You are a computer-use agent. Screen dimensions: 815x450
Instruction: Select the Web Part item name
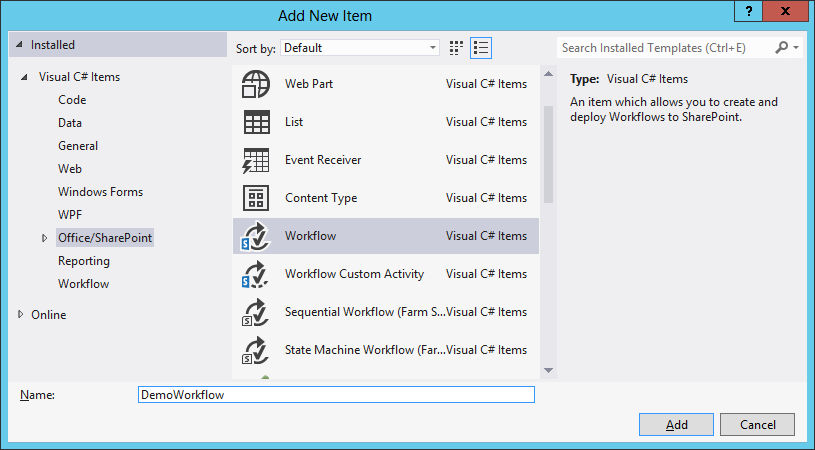click(309, 84)
